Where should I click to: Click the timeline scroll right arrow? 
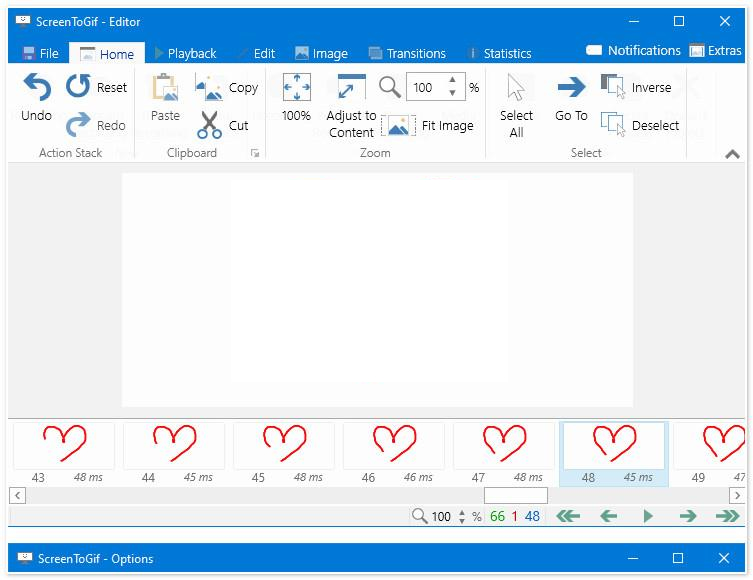point(737,495)
